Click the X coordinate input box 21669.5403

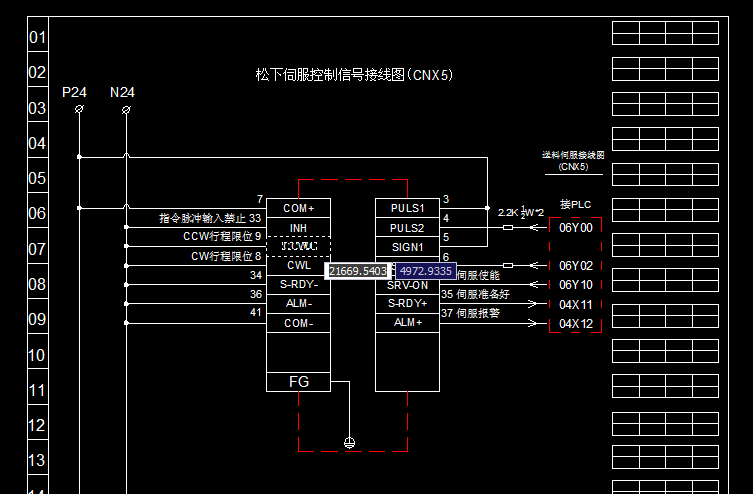click(357, 271)
